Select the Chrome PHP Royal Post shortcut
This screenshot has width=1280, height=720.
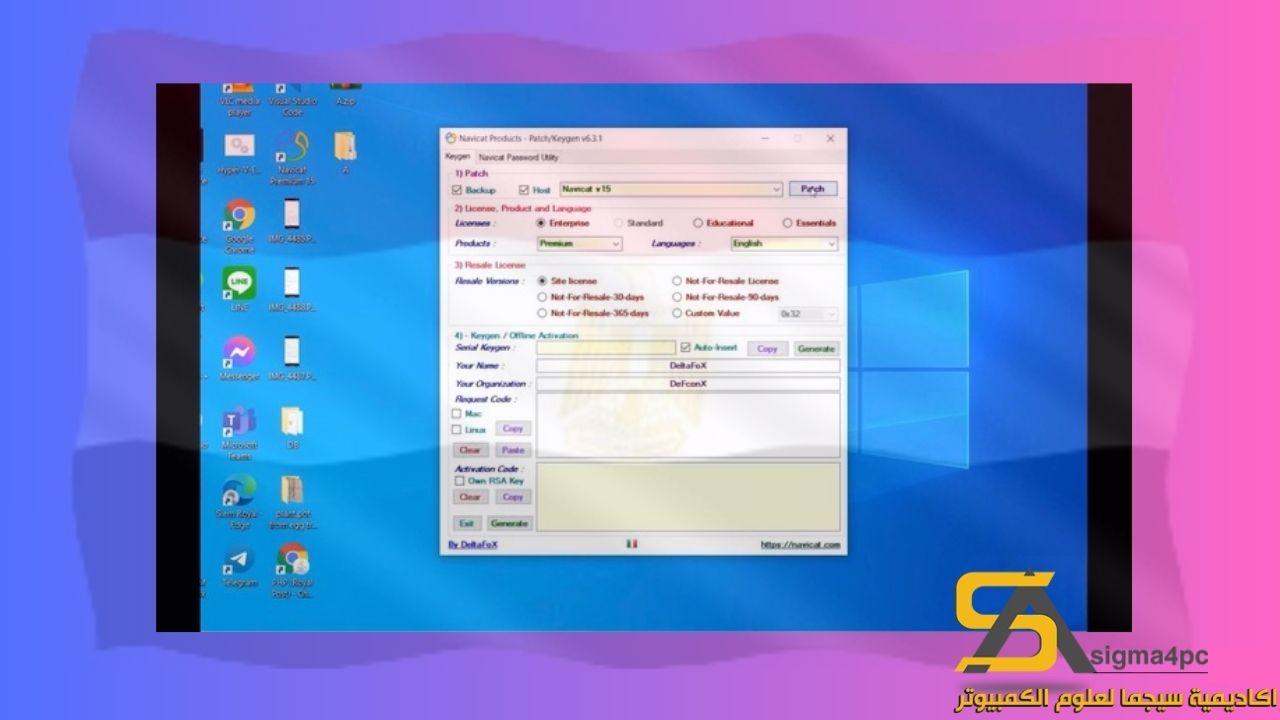pyautogui.click(x=292, y=570)
